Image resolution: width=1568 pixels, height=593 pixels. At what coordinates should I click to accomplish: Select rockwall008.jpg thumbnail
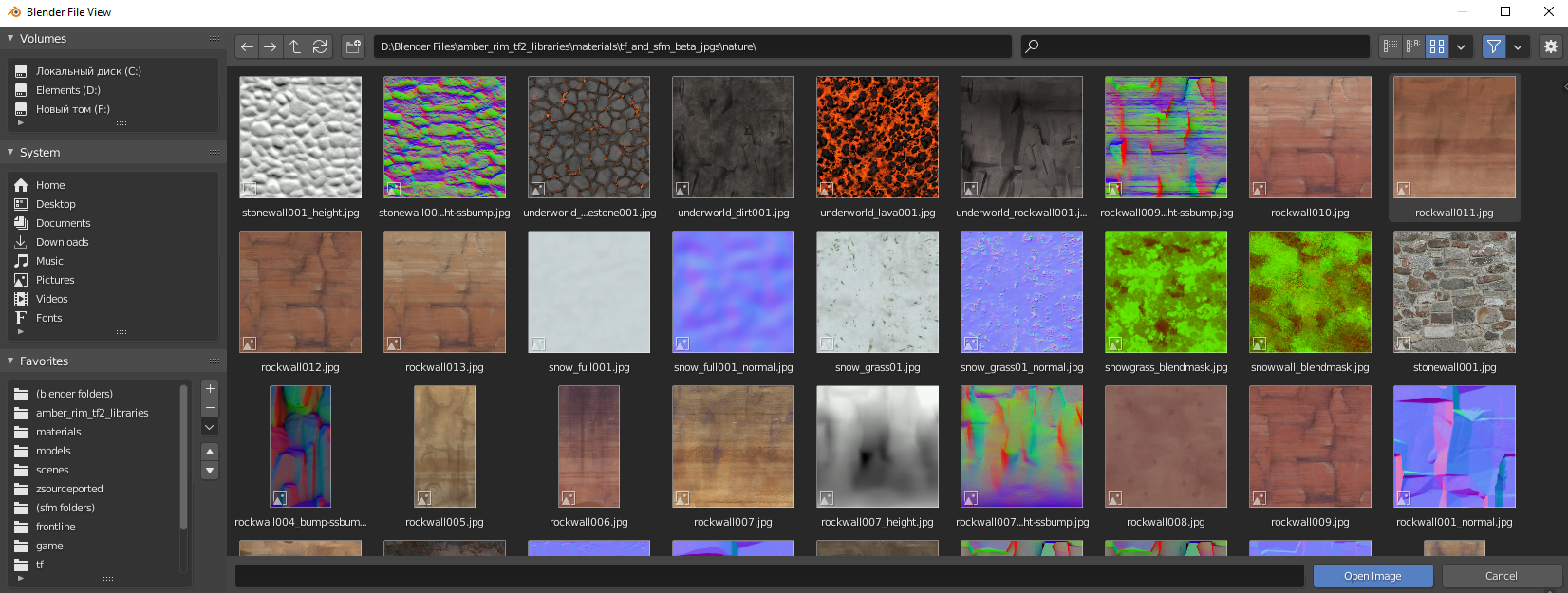click(1167, 447)
